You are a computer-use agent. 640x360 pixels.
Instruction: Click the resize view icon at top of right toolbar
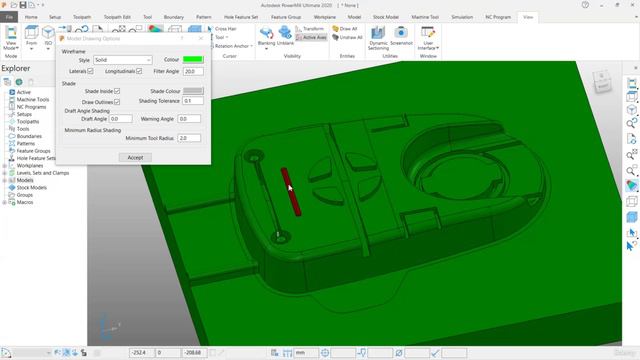click(631, 83)
